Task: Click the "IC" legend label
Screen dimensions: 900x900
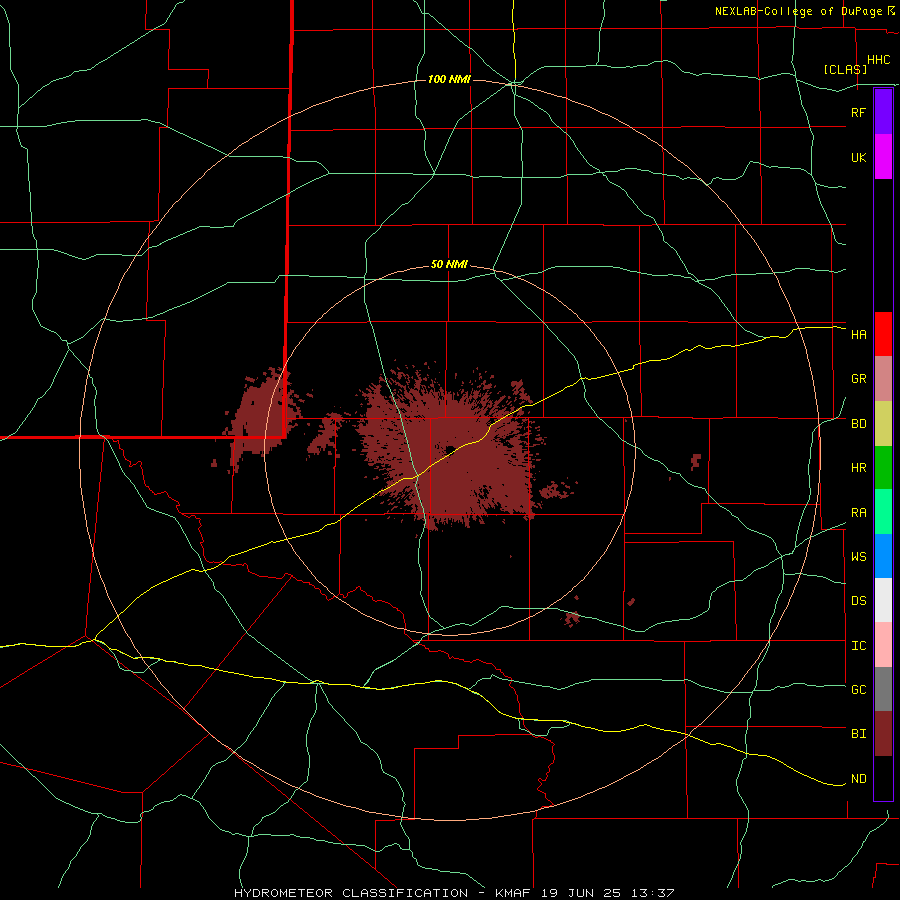Action: [x=858, y=646]
